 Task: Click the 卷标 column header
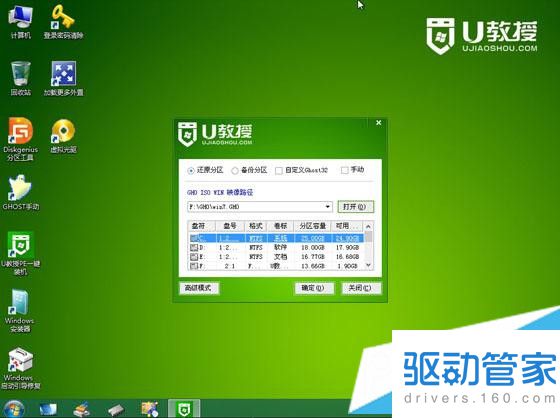(280, 226)
